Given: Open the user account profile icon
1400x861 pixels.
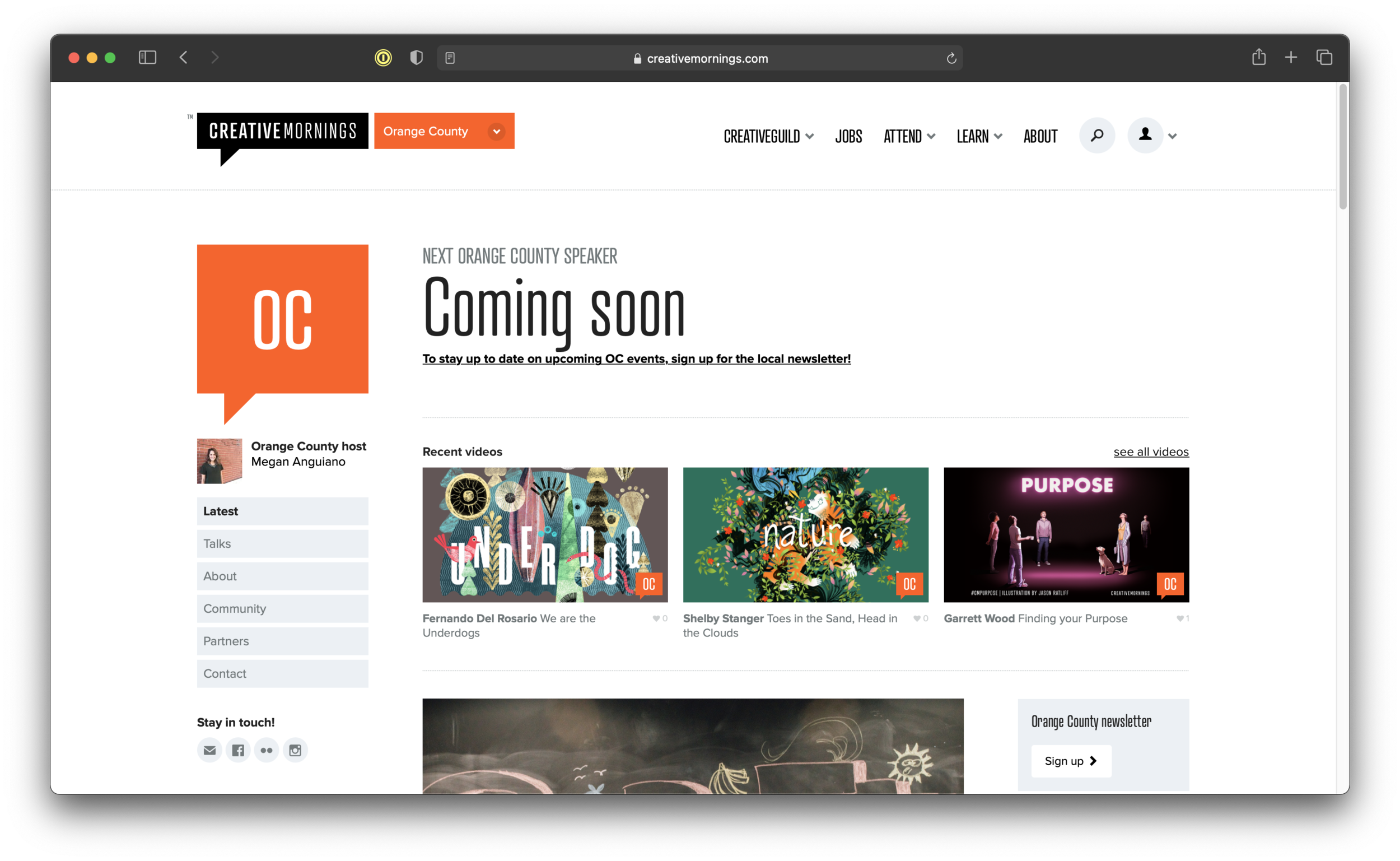Looking at the screenshot, I should coord(1145,136).
